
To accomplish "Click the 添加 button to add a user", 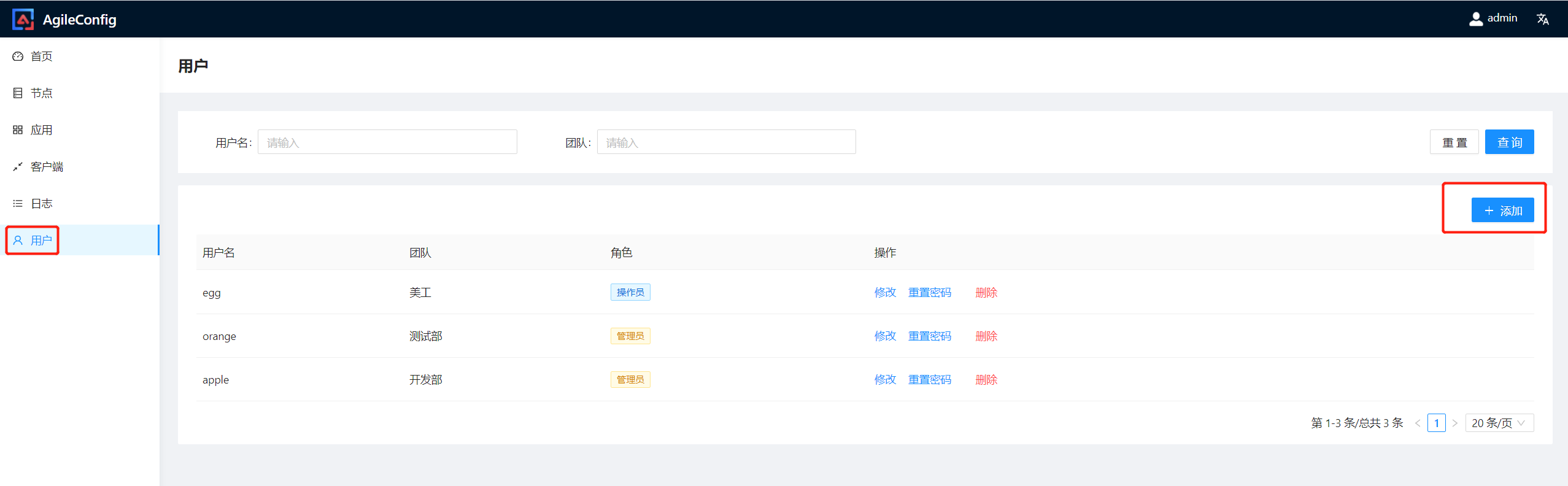I will [x=1502, y=210].
